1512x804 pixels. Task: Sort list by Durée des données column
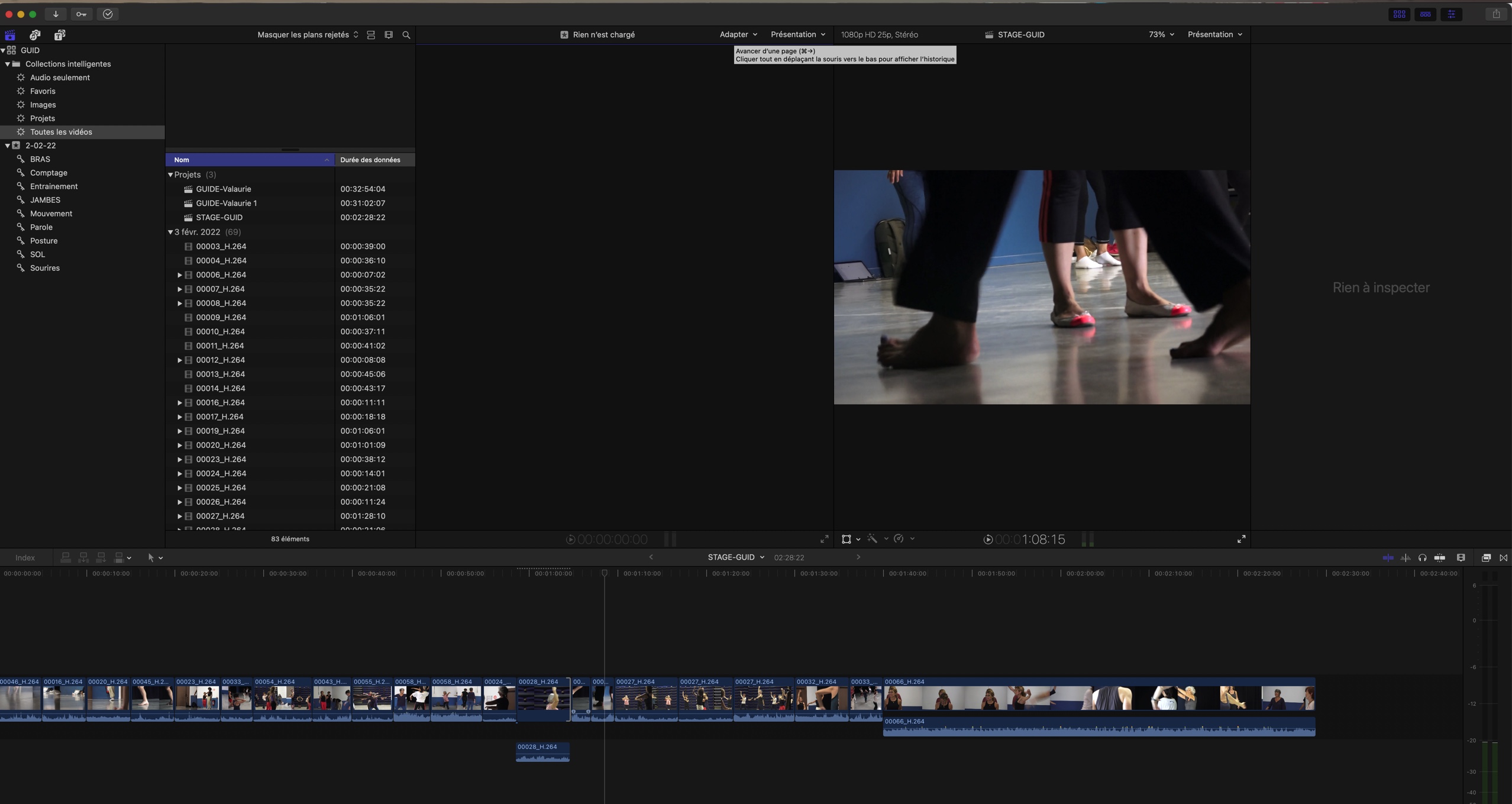pyautogui.click(x=370, y=160)
